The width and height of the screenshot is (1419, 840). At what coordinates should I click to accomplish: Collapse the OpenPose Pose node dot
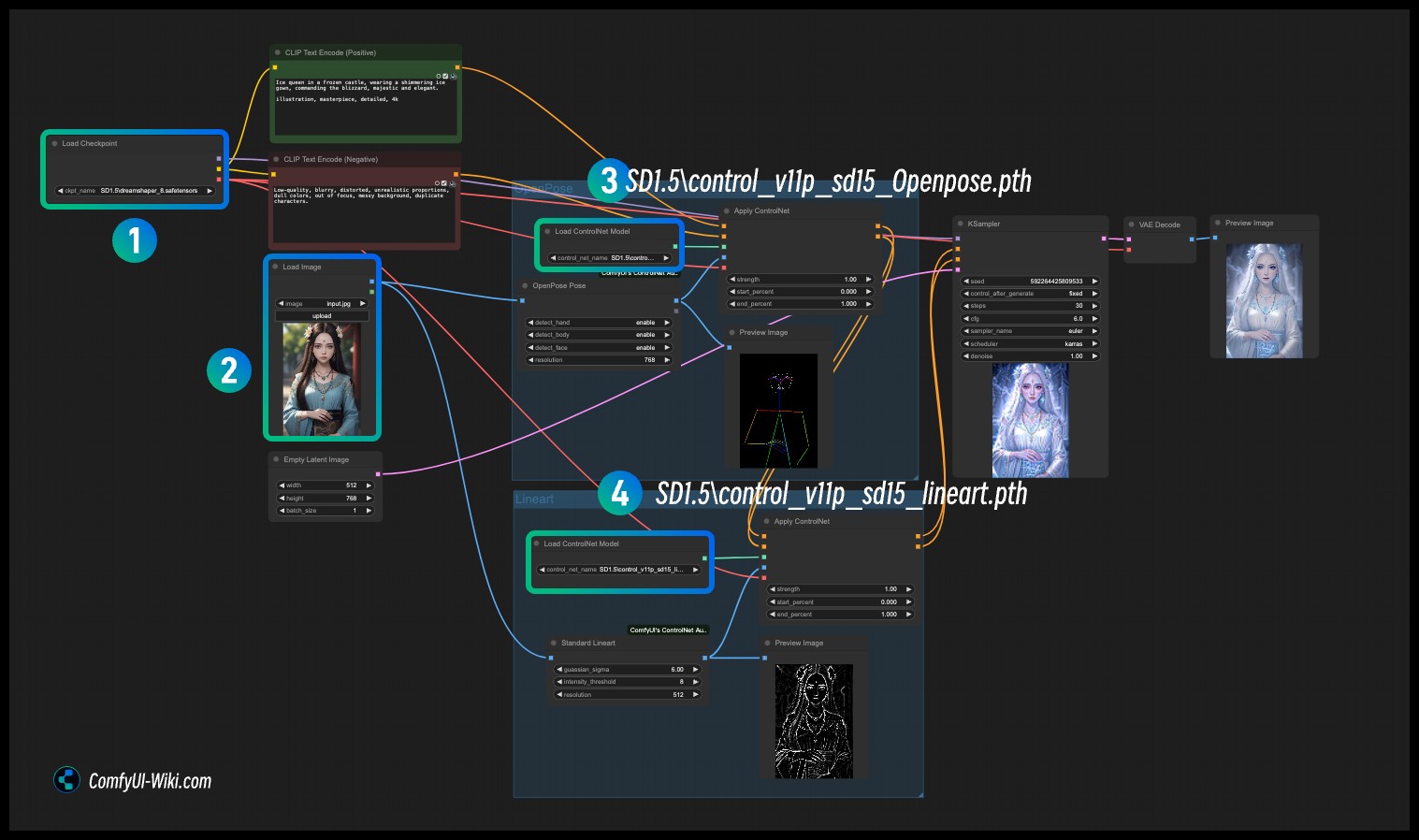(x=526, y=285)
